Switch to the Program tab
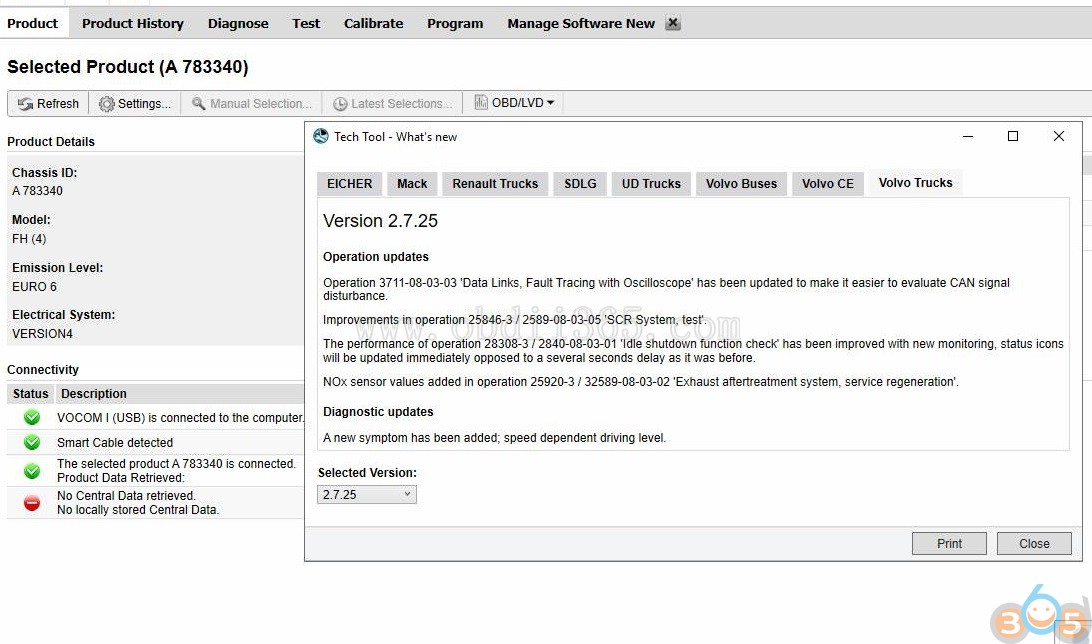 455,23
